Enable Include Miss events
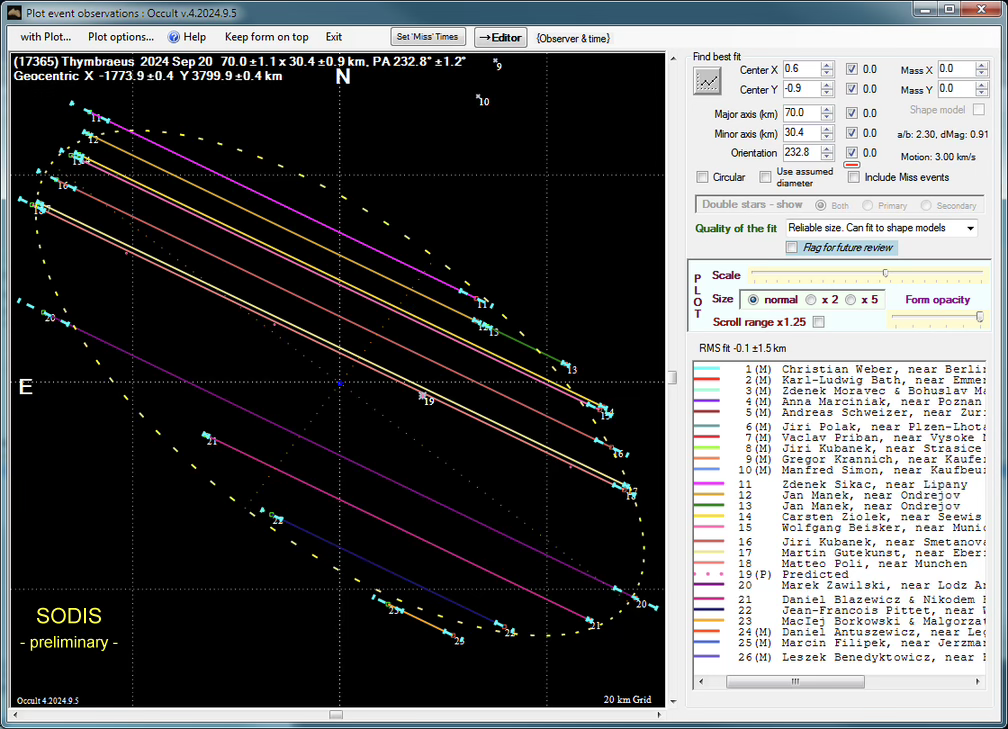Image resolution: width=1008 pixels, height=729 pixels. tap(853, 177)
